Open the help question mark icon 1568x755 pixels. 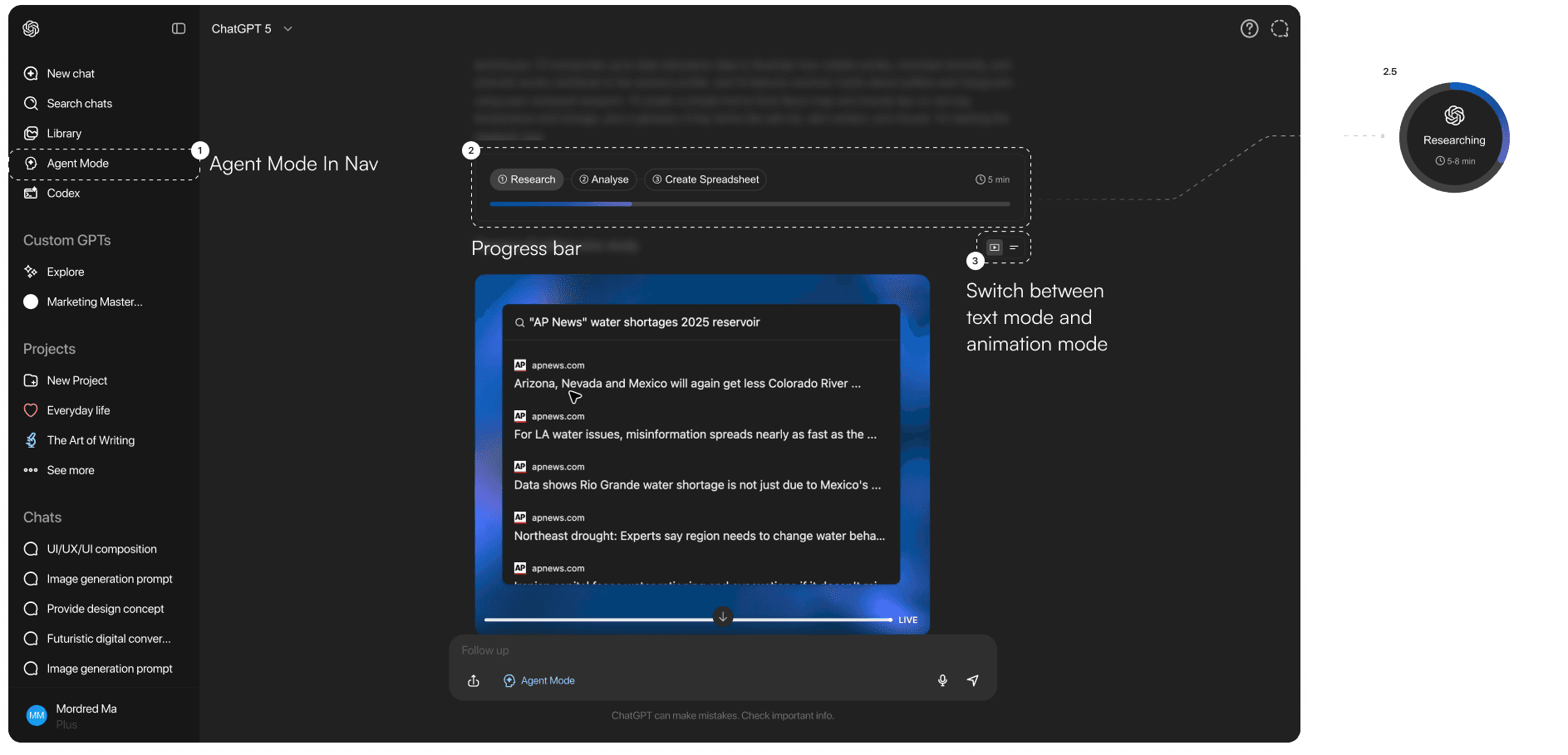pyautogui.click(x=1249, y=29)
